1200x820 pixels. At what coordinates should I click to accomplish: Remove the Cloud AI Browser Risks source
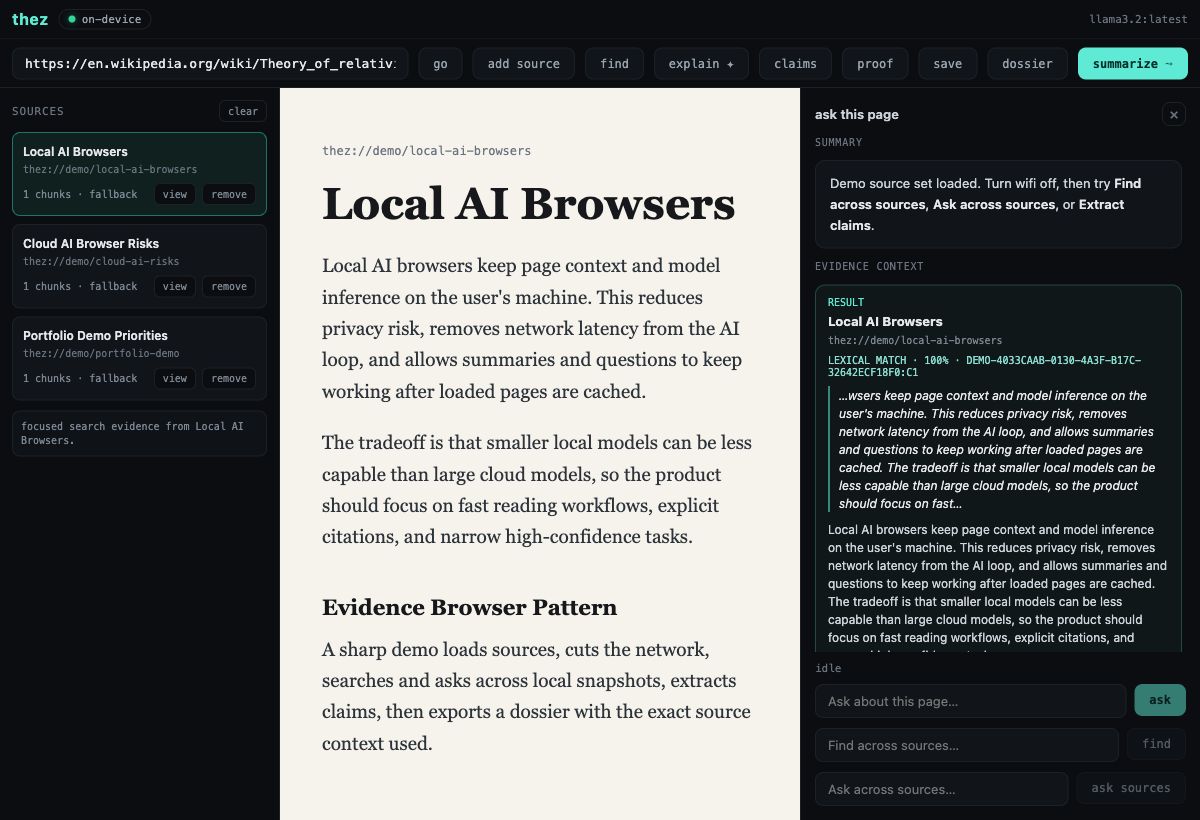point(229,286)
